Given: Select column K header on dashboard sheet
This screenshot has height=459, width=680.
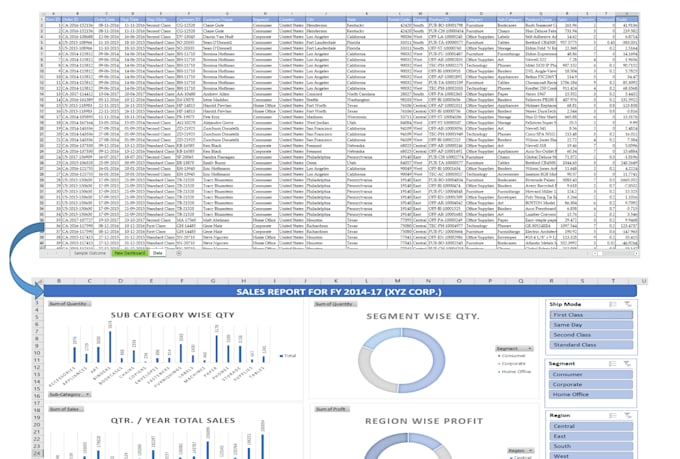Looking at the screenshot, I should click(x=336, y=281).
